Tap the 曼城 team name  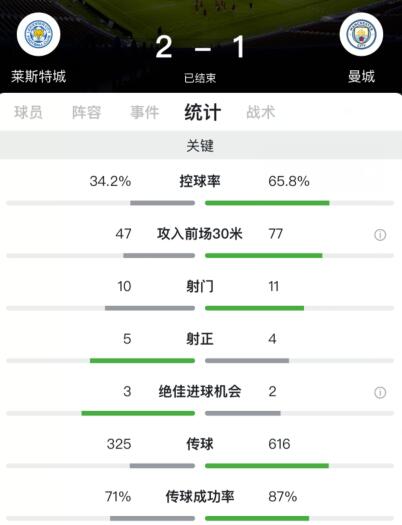[x=361, y=76]
